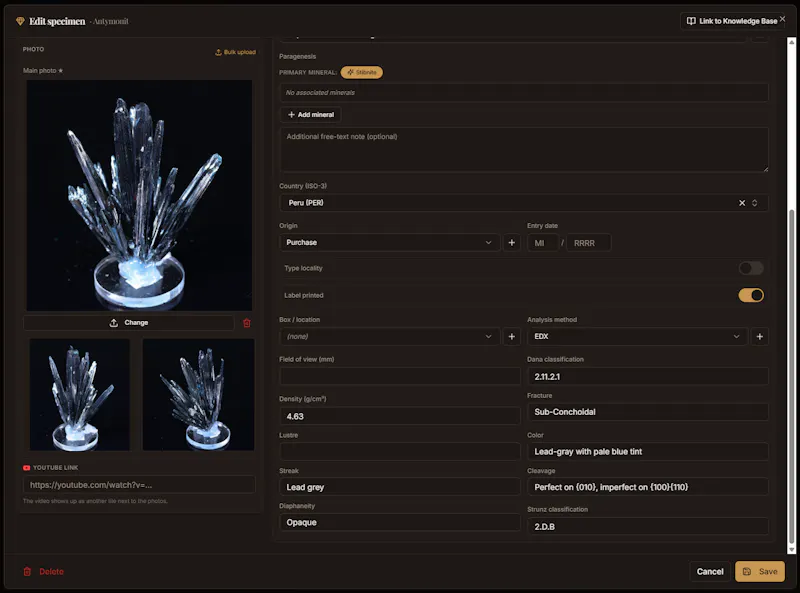The height and width of the screenshot is (593, 800).
Task: Edit the Strunz classification 2.D.B field
Action: pos(648,527)
